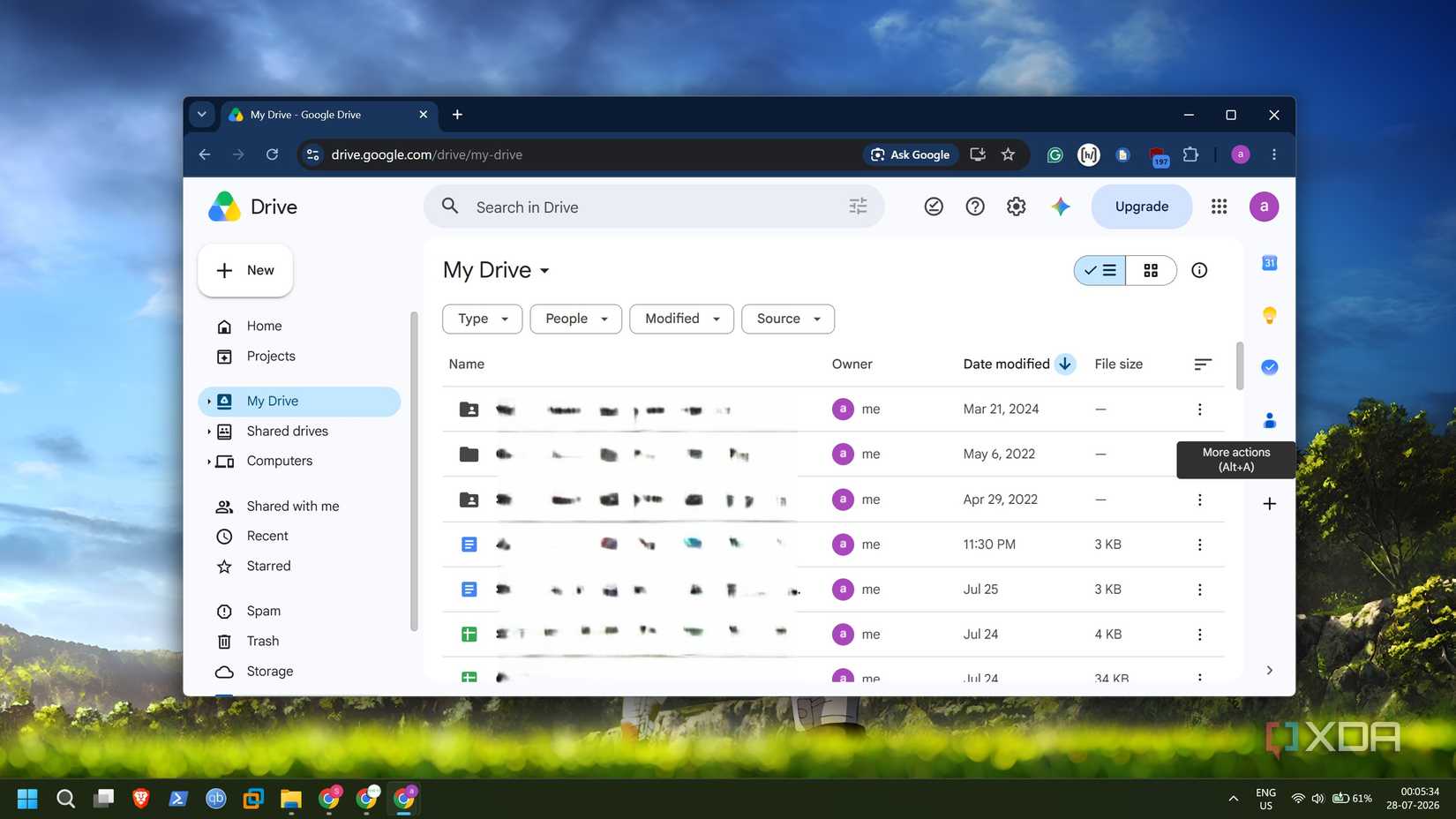Open more actions for the 11:30 PM file
Image resolution: width=1456 pixels, height=819 pixels.
pos(1199,545)
